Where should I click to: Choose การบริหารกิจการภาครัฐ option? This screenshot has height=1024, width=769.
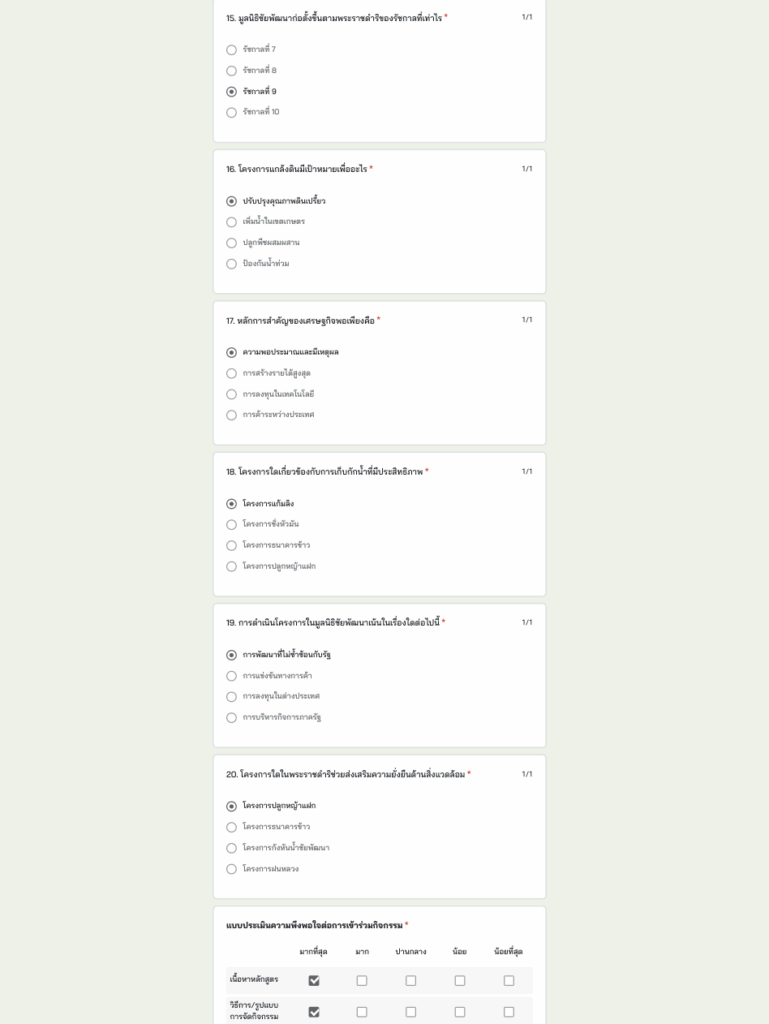coord(232,718)
